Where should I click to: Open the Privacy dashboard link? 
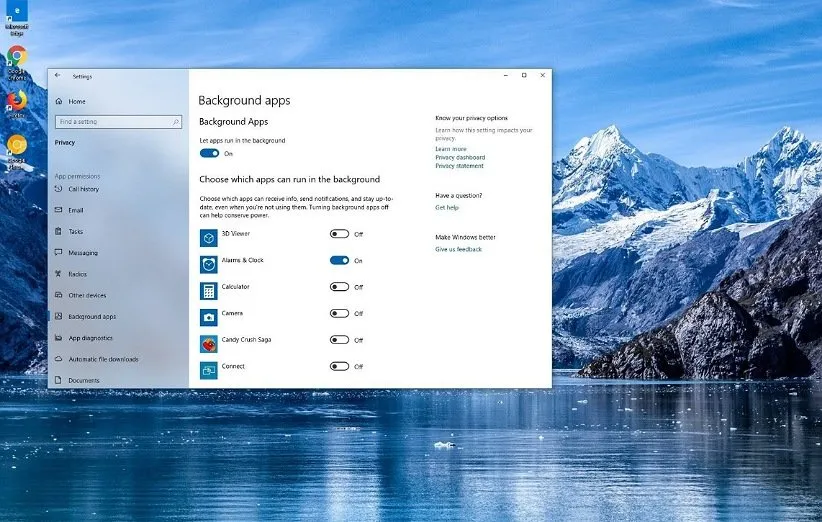pos(460,158)
